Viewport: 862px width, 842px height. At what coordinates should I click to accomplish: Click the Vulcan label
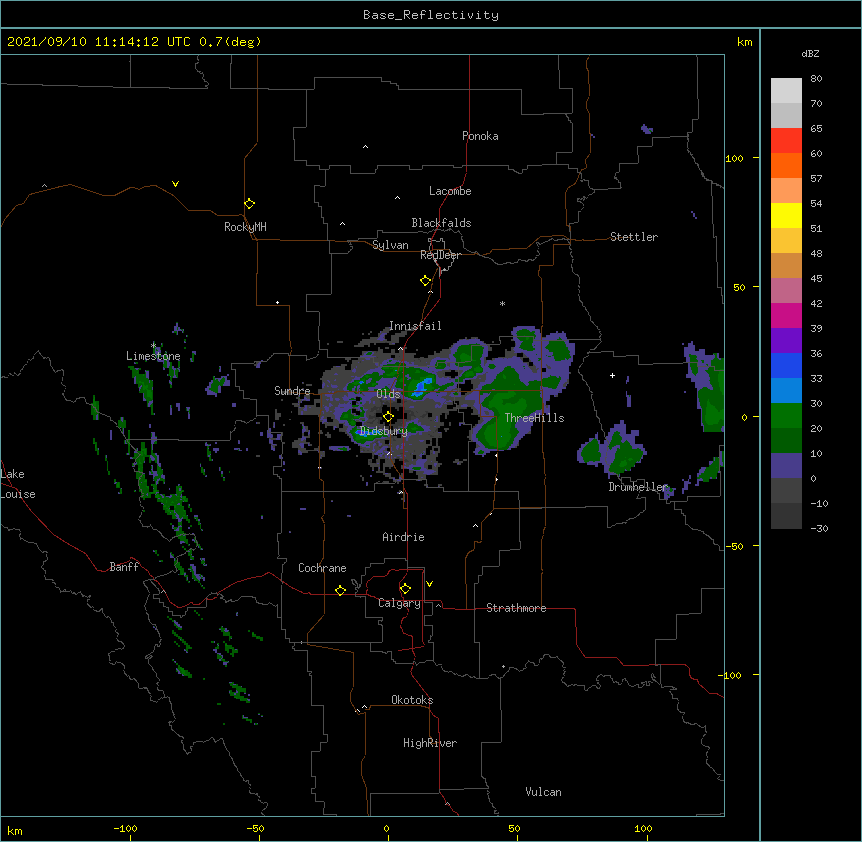pyautogui.click(x=543, y=792)
